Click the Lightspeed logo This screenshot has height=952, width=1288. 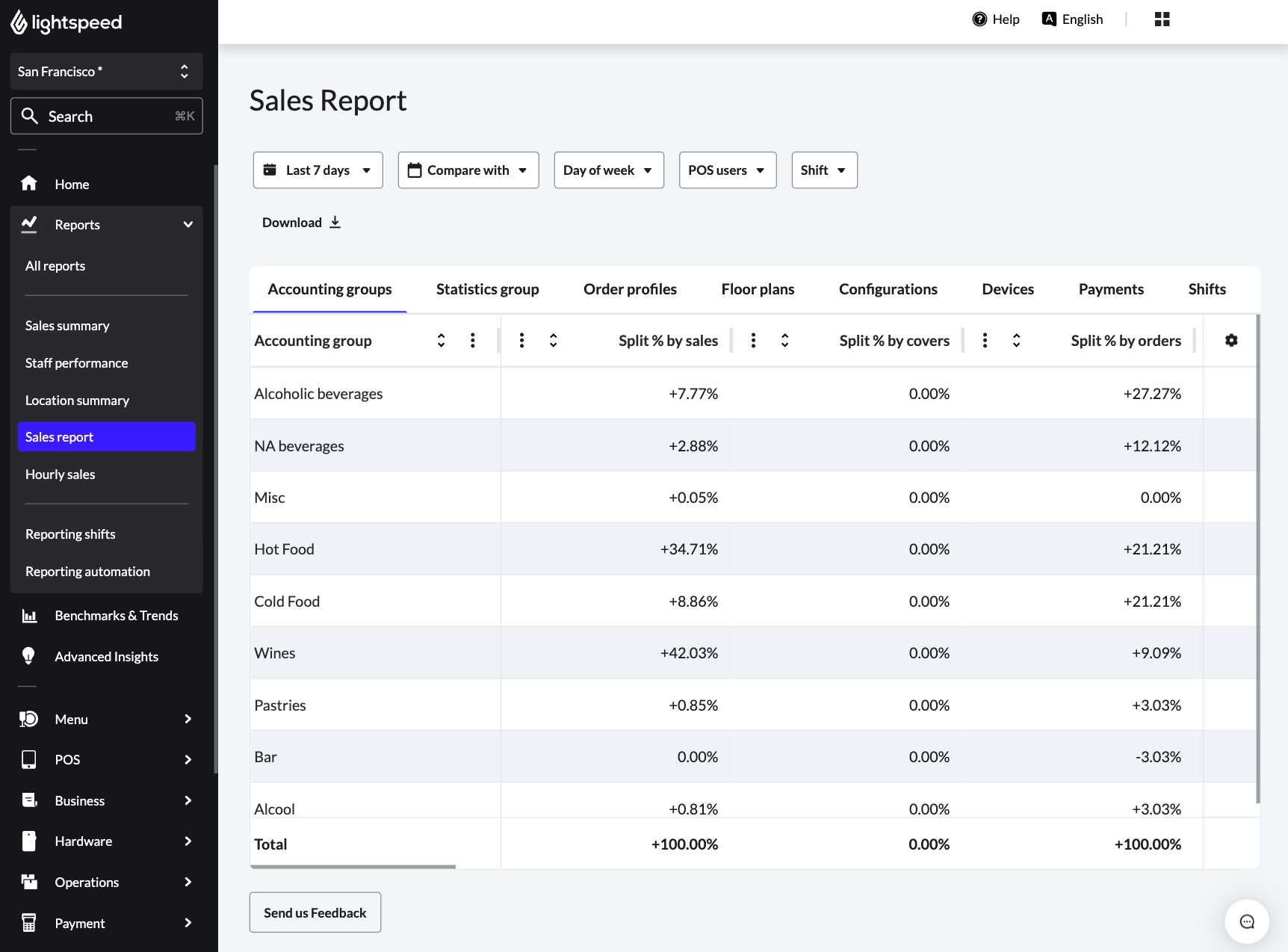pyautogui.click(x=66, y=22)
